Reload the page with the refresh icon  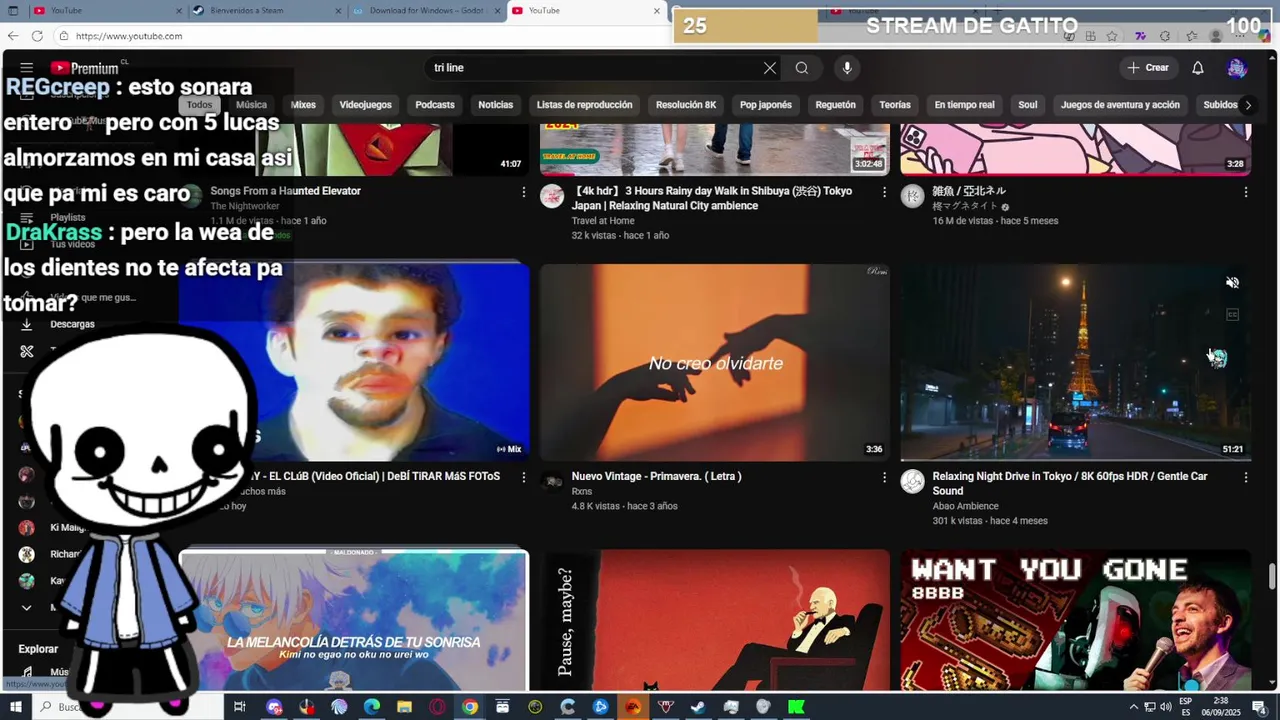click(x=37, y=36)
